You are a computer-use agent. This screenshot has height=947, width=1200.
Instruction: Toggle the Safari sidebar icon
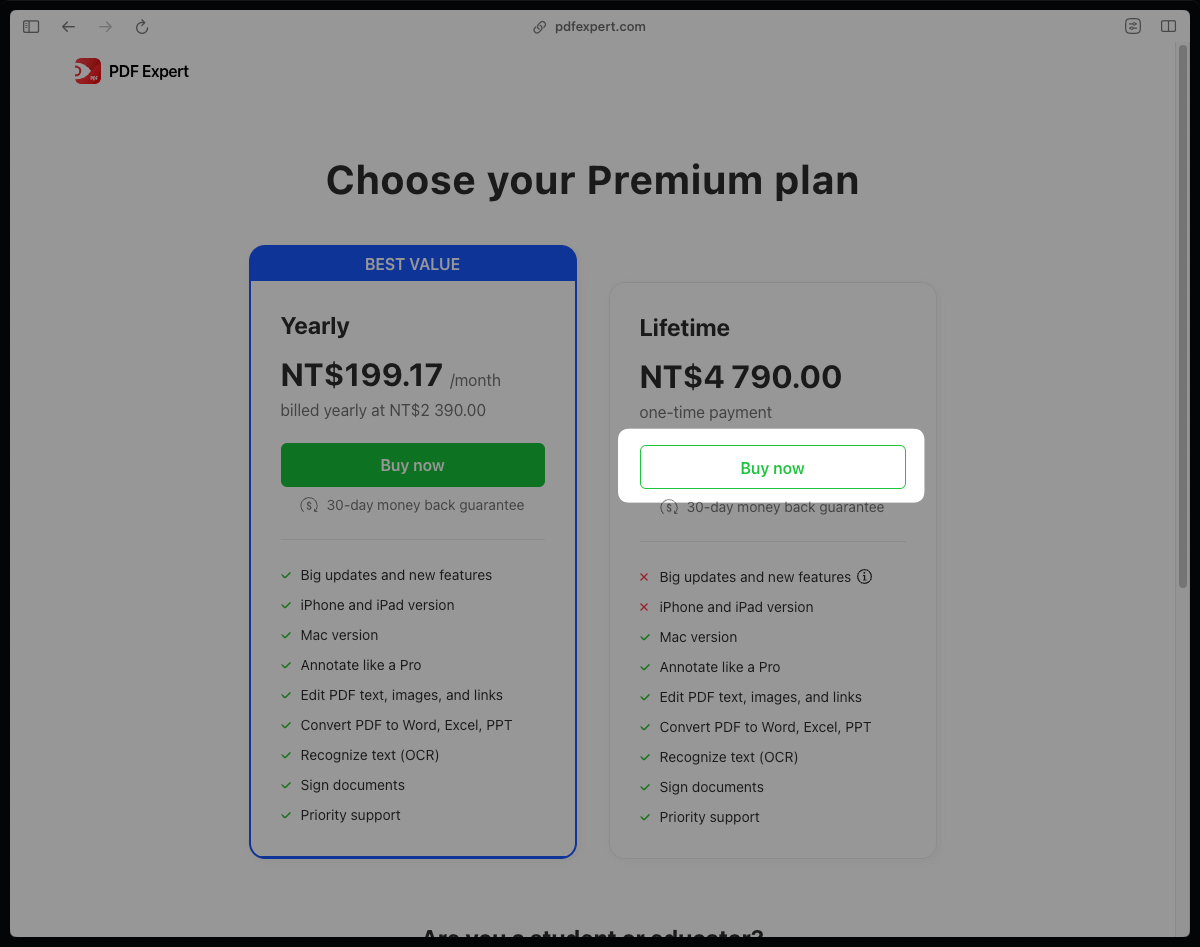tap(31, 27)
